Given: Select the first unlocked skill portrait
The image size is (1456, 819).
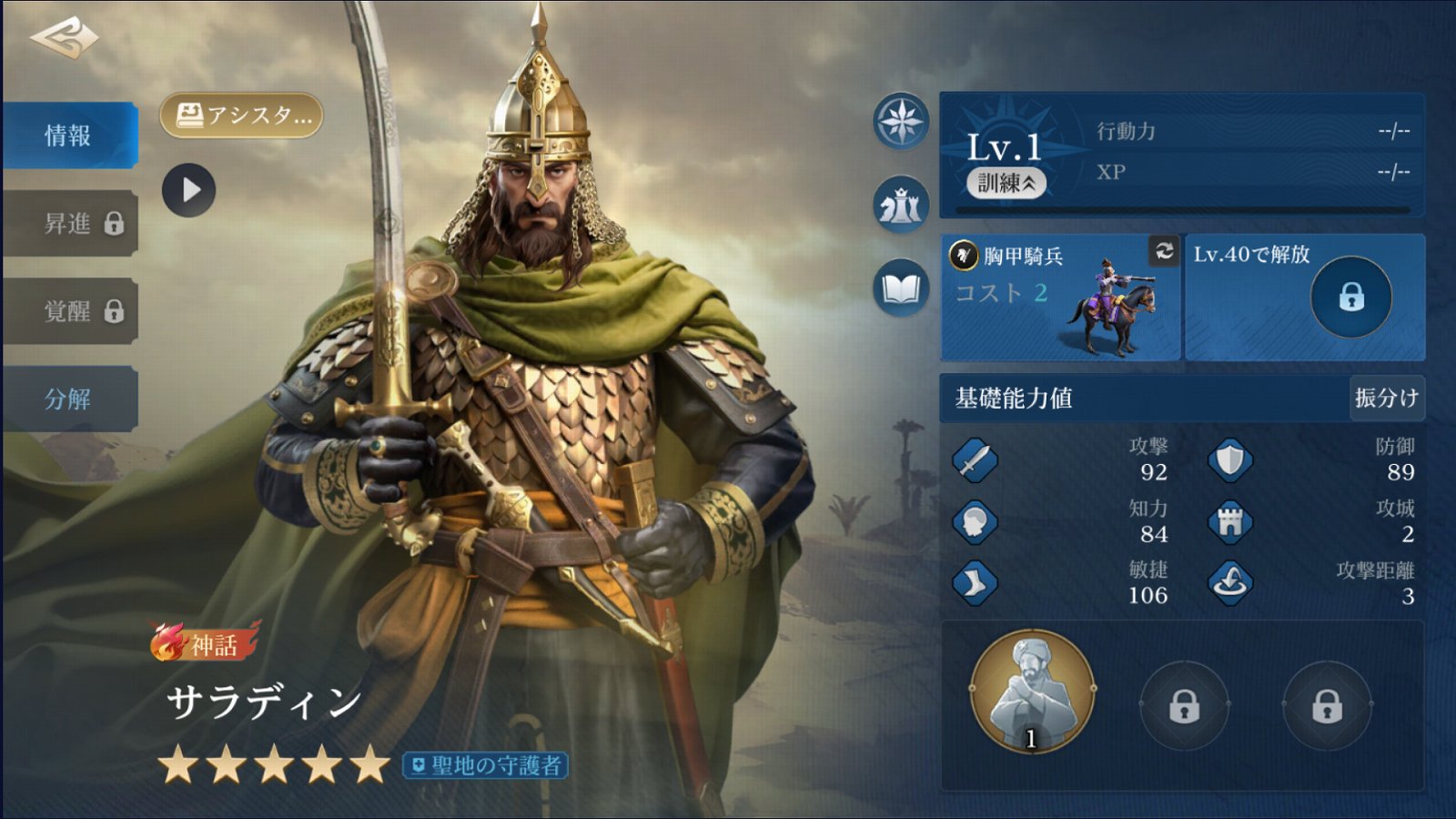Looking at the screenshot, I should (1032, 692).
